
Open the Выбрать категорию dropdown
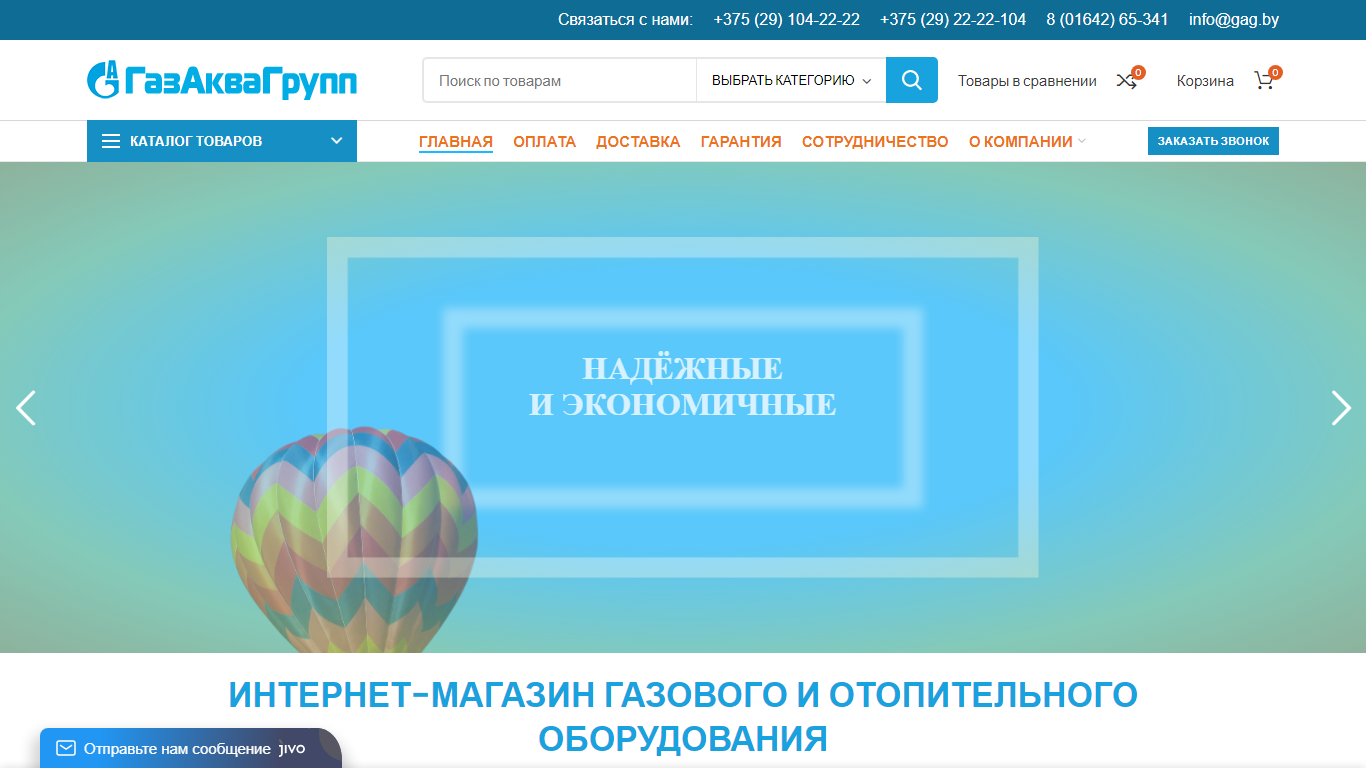pyautogui.click(x=791, y=80)
